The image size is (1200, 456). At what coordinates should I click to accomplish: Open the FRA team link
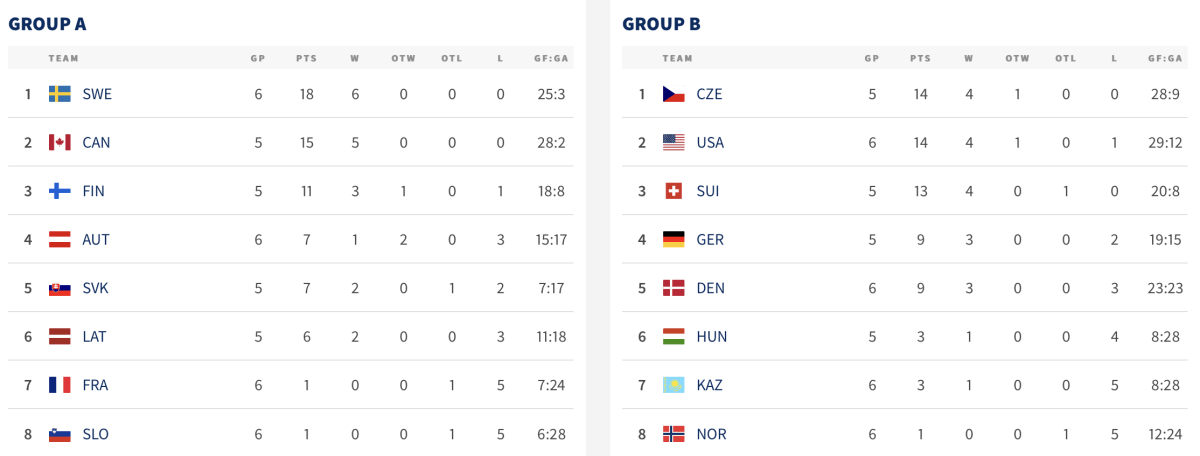[x=96, y=385]
